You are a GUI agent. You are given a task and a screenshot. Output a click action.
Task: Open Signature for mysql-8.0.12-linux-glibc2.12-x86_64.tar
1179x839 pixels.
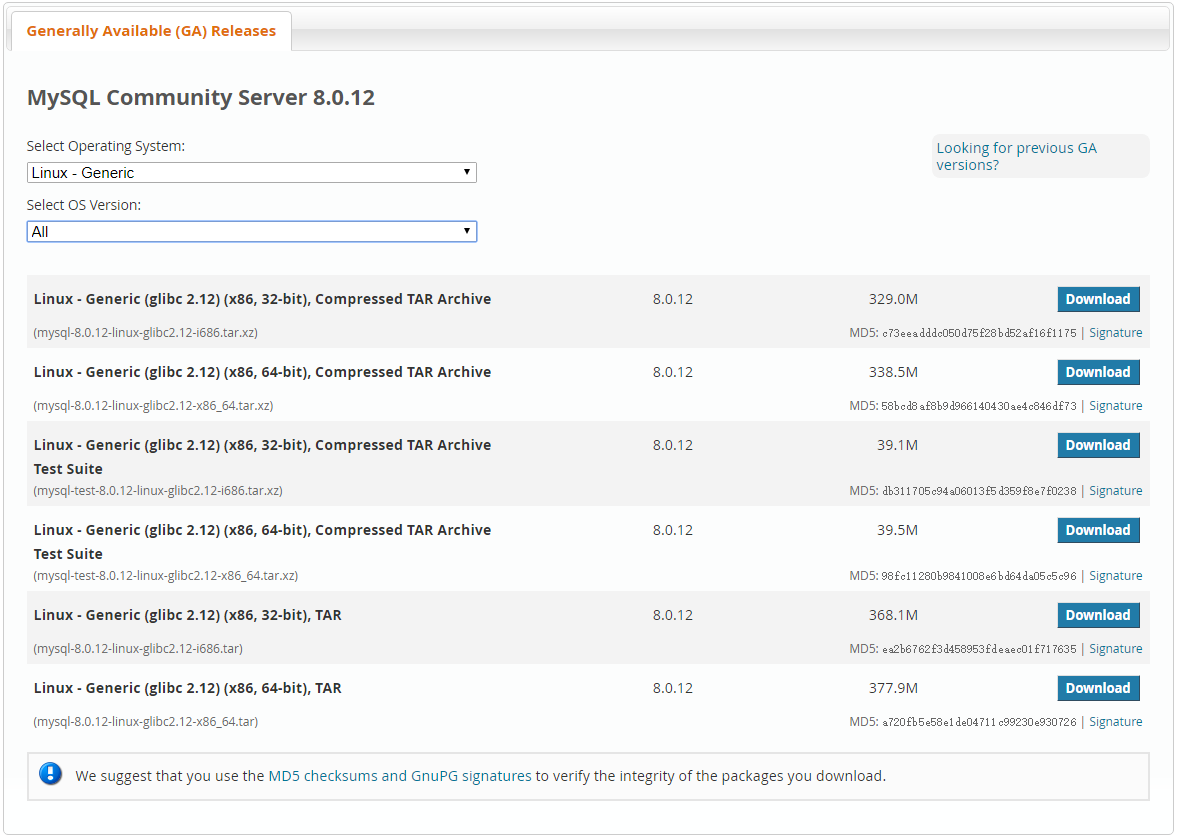[x=1115, y=721]
